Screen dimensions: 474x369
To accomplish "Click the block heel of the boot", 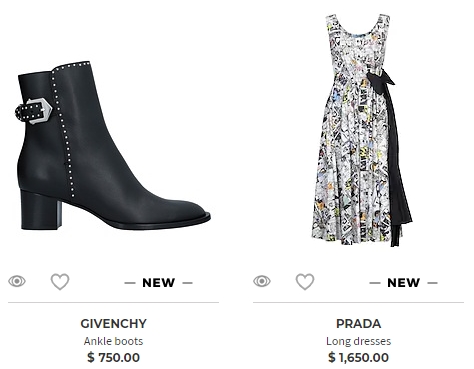I will [41, 210].
